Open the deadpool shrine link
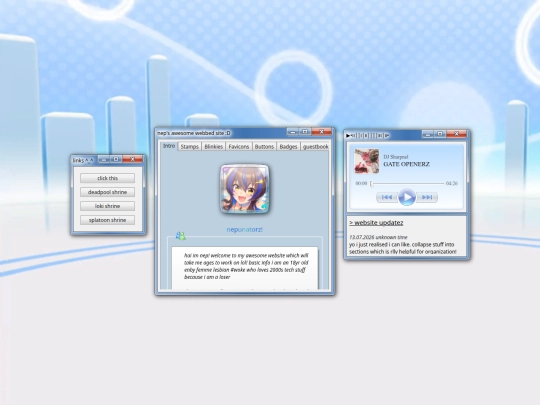 tap(107, 192)
